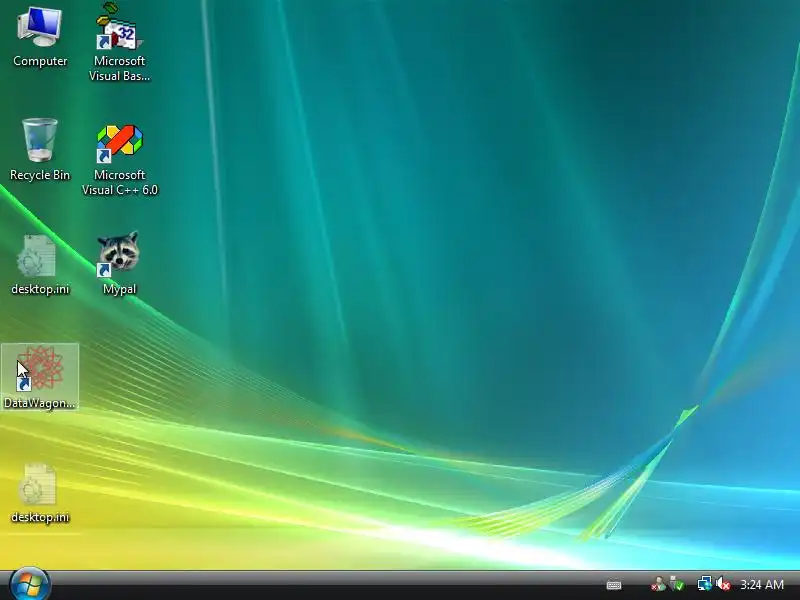
Task: Open the network connection tray icon
Action: (705, 584)
